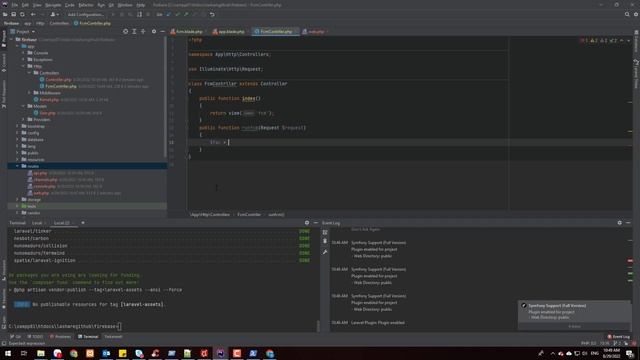640x360 pixels.
Task: Click the trash icon in the Event Log
Action: click(x=325, y=241)
